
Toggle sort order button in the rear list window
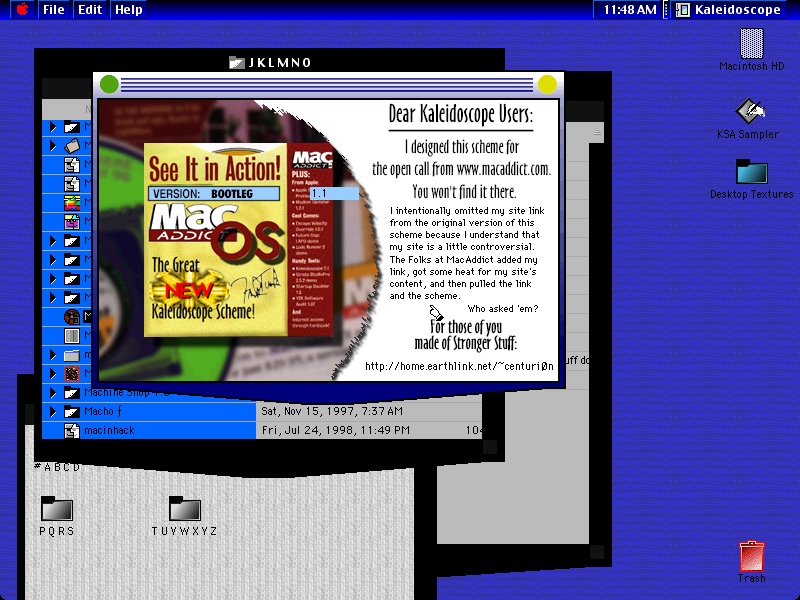tap(596, 132)
